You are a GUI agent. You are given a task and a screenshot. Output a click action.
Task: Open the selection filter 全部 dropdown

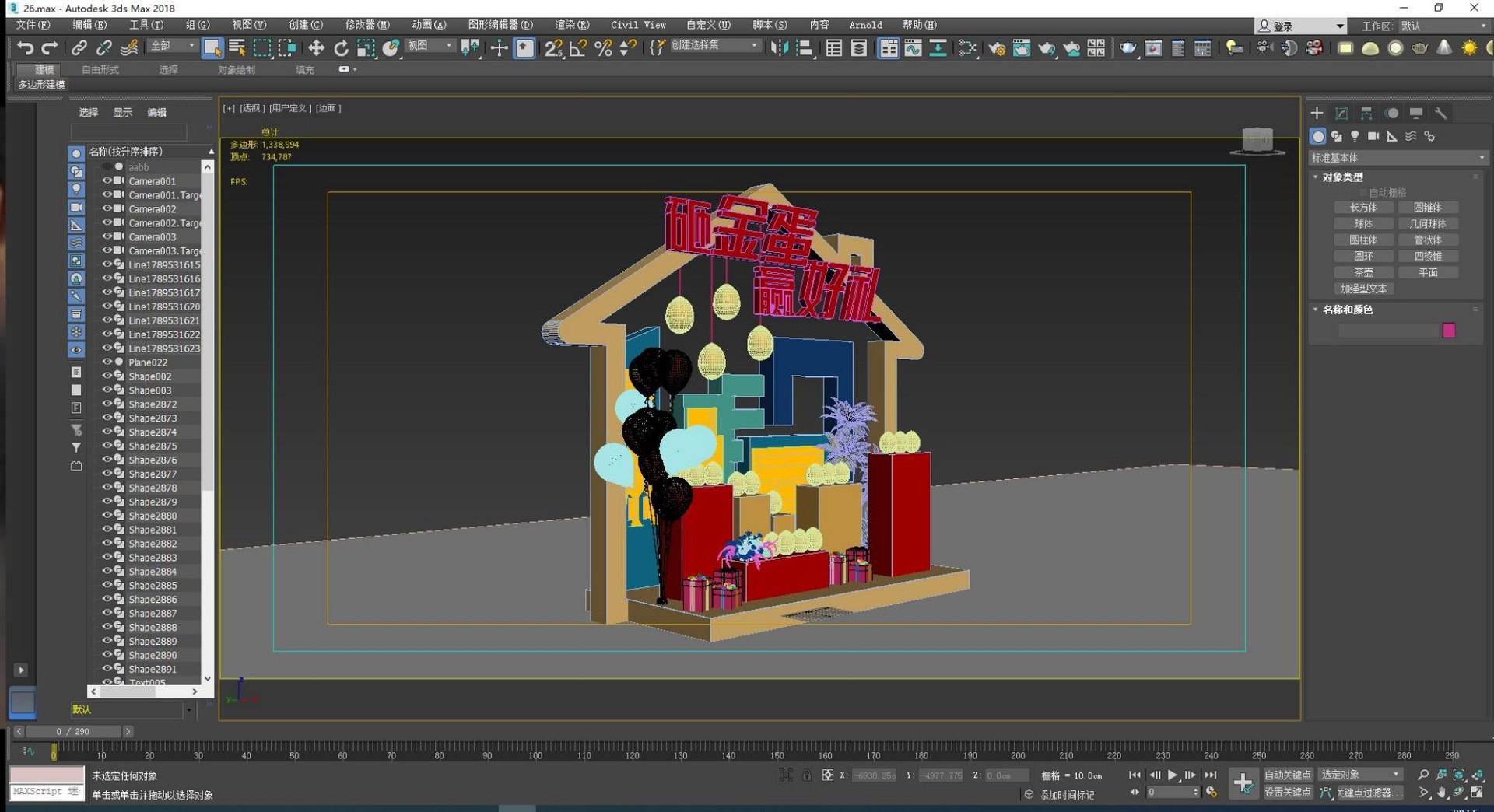tap(173, 47)
